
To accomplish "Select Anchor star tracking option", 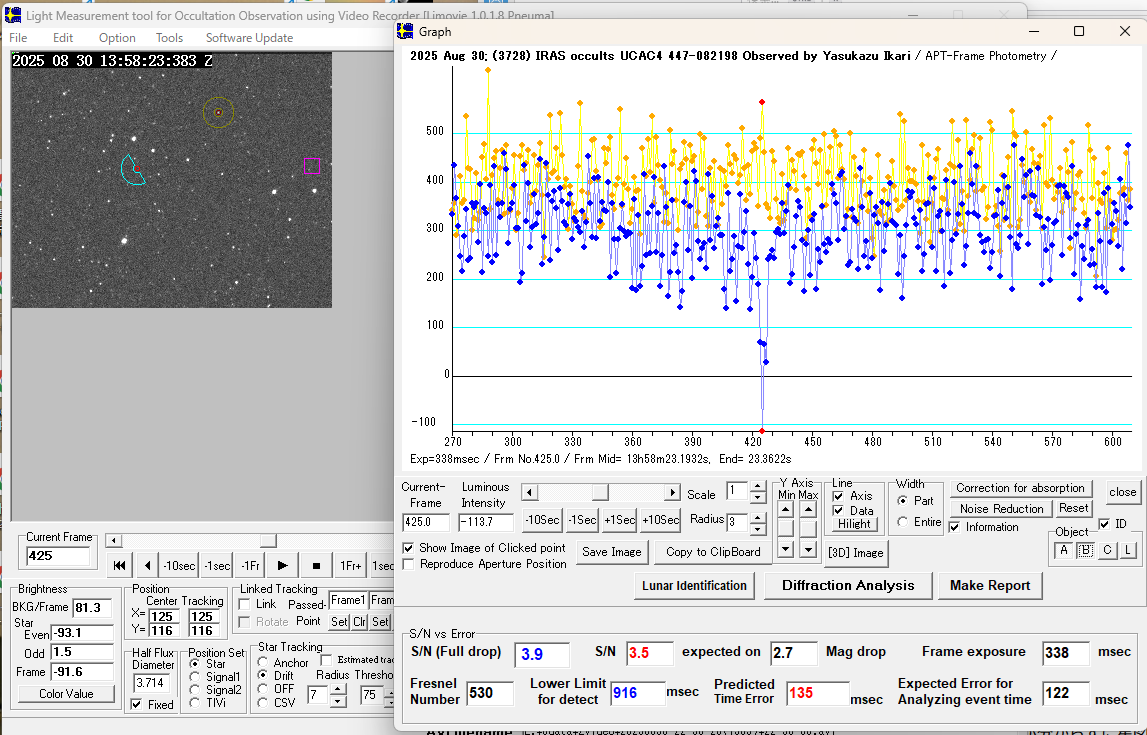I will [263, 662].
